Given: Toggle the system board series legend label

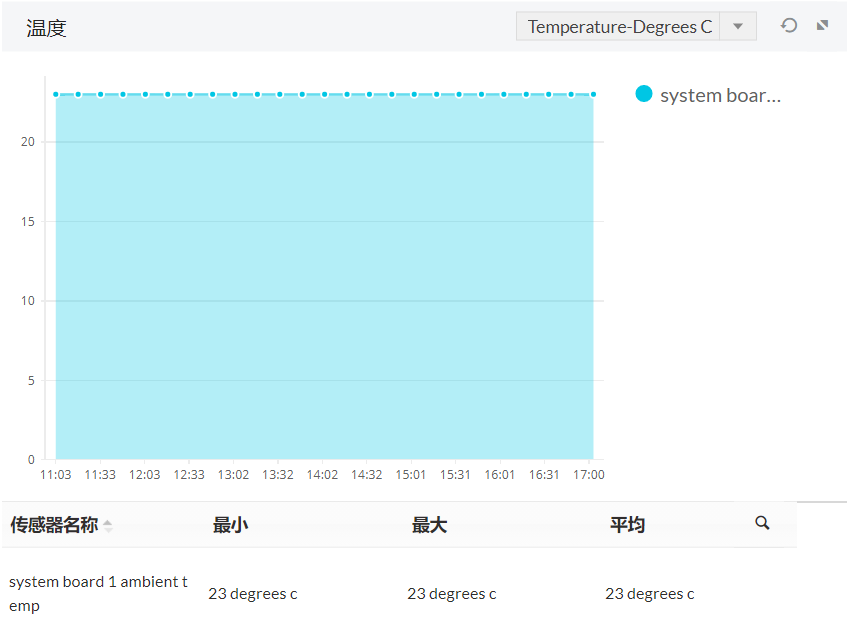Looking at the screenshot, I should [x=720, y=95].
